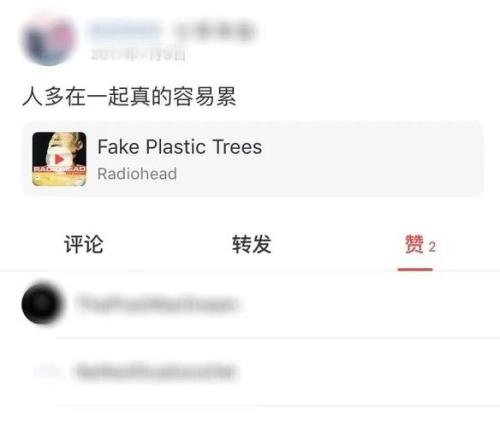
Task: Tap the post text 人多在一起真的容易累
Action: pyautogui.click(x=129, y=97)
